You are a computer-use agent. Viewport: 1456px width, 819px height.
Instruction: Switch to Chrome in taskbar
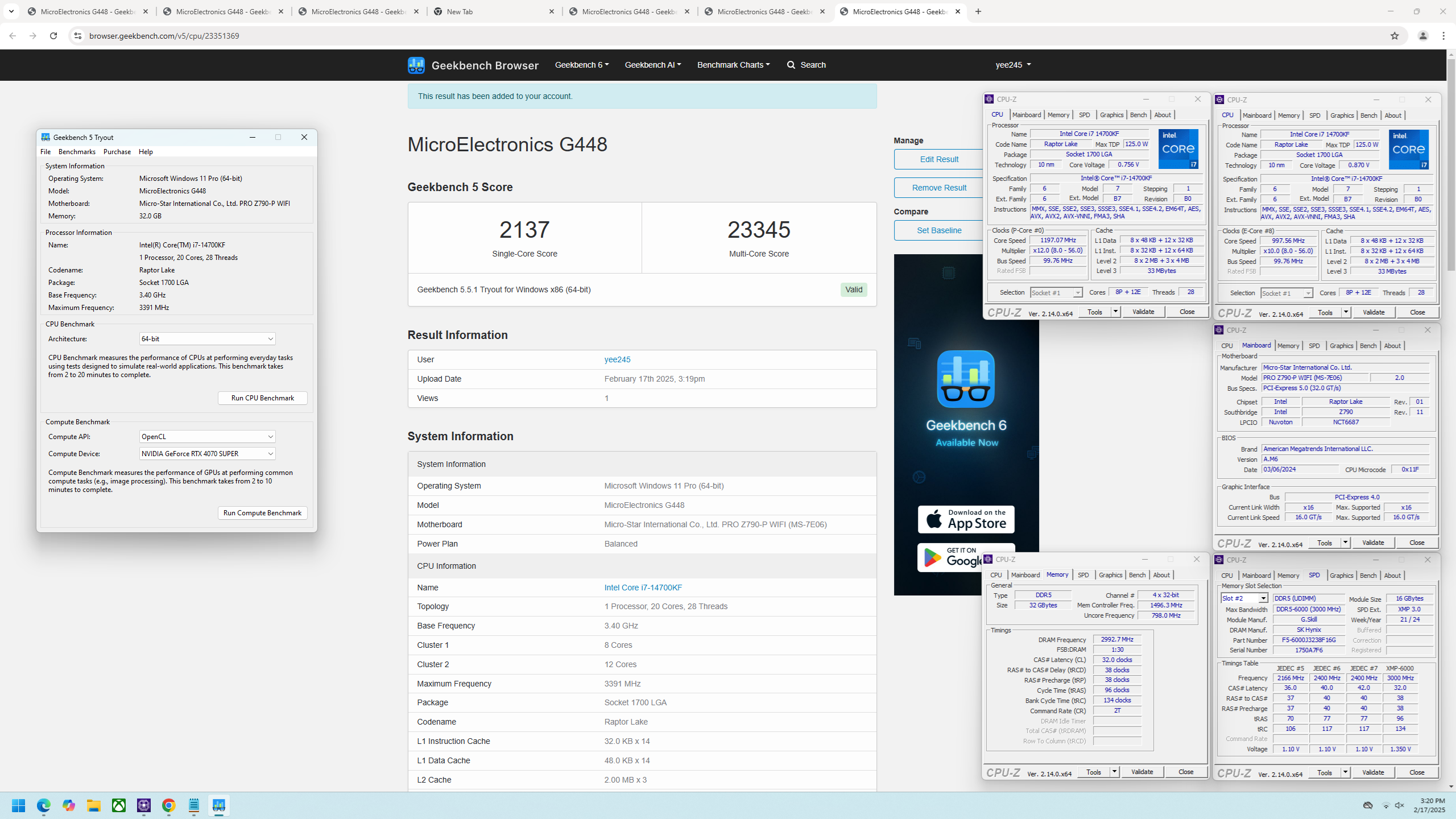click(x=169, y=805)
